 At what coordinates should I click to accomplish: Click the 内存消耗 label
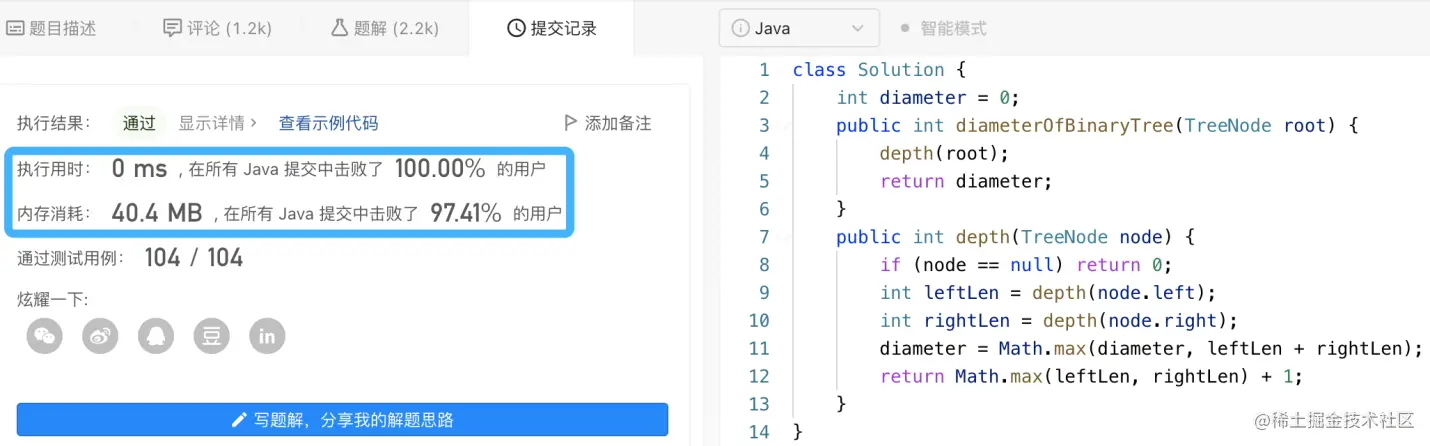tap(53, 213)
